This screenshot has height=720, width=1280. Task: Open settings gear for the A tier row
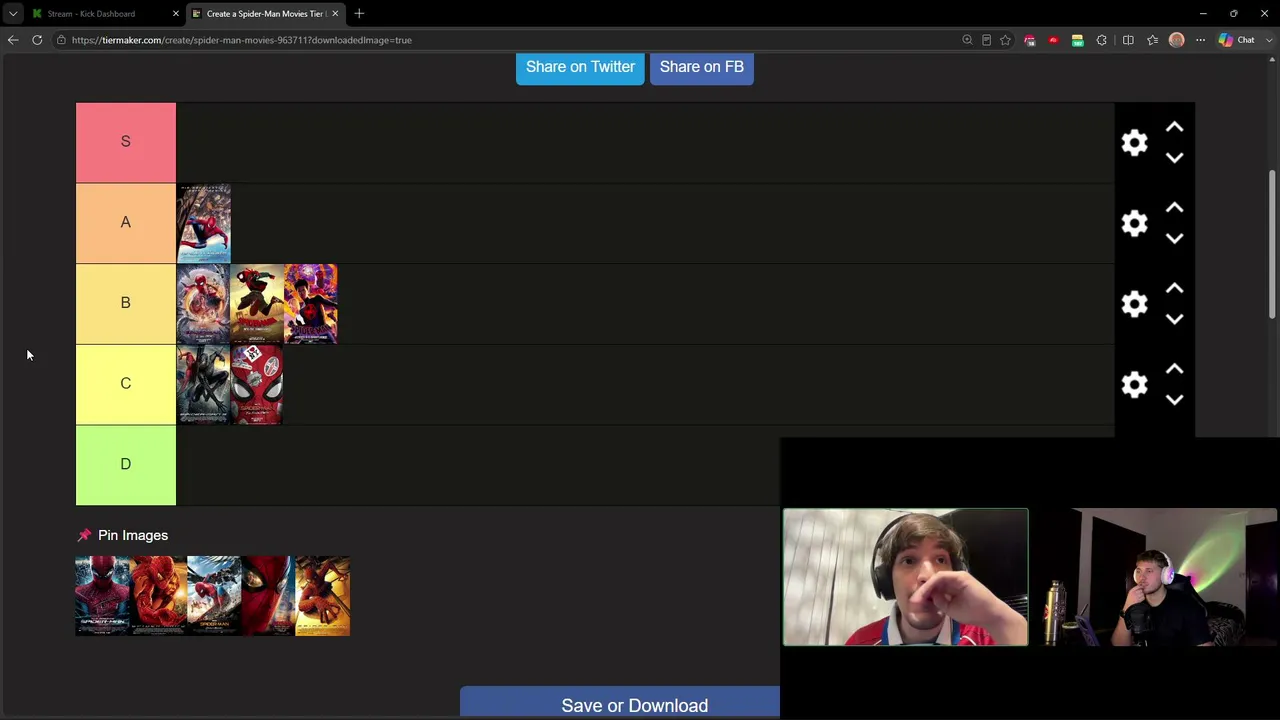1134,223
